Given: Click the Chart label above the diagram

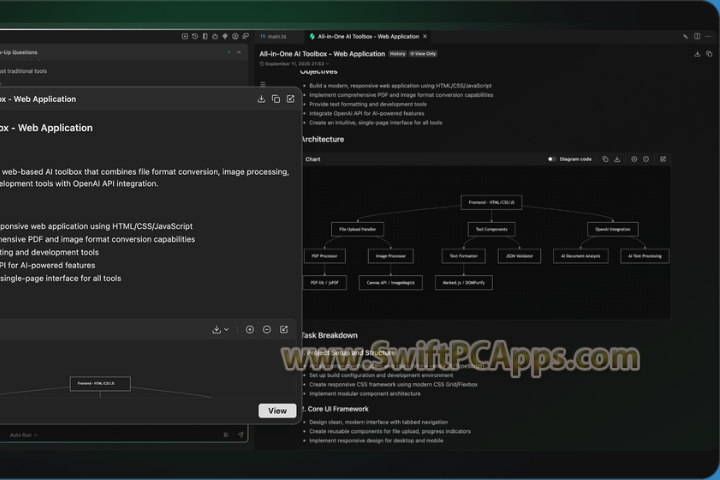Looking at the screenshot, I should (313, 159).
